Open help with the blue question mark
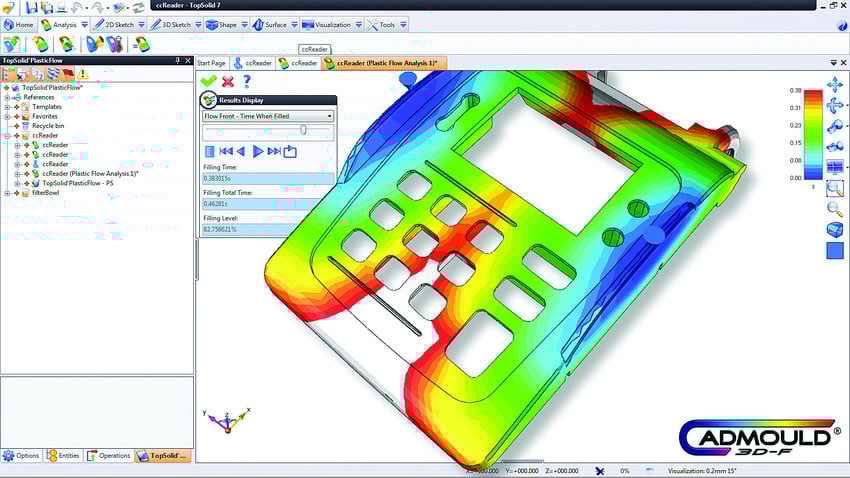The width and height of the screenshot is (850, 478). 247,81
